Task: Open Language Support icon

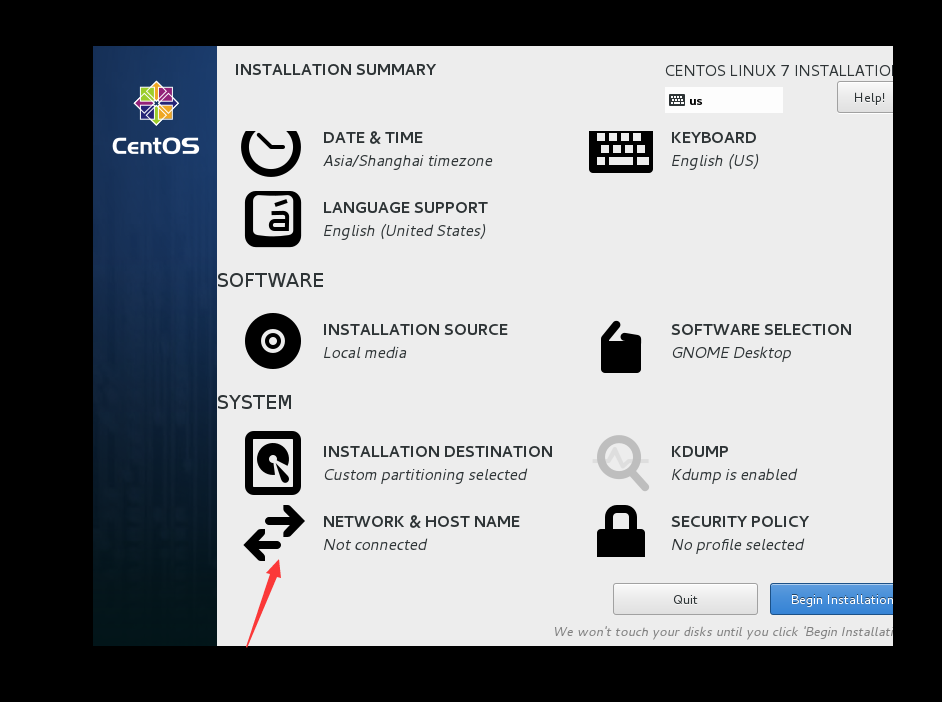Action: click(x=273, y=219)
